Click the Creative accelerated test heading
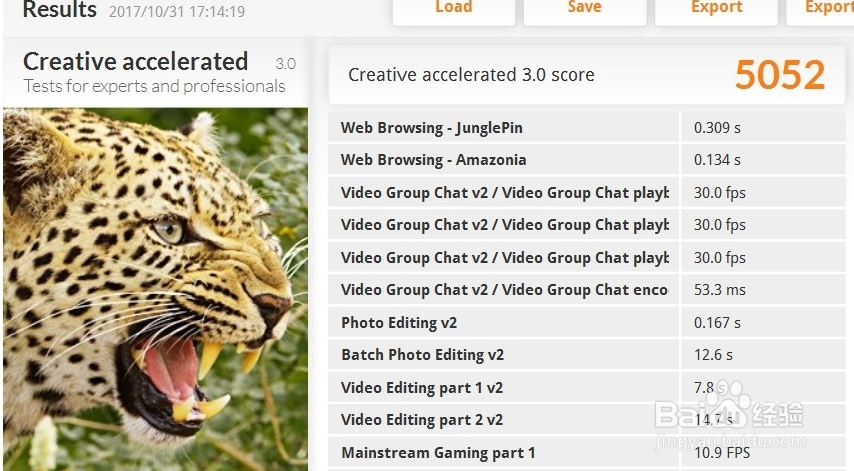The image size is (854, 471). click(135, 62)
